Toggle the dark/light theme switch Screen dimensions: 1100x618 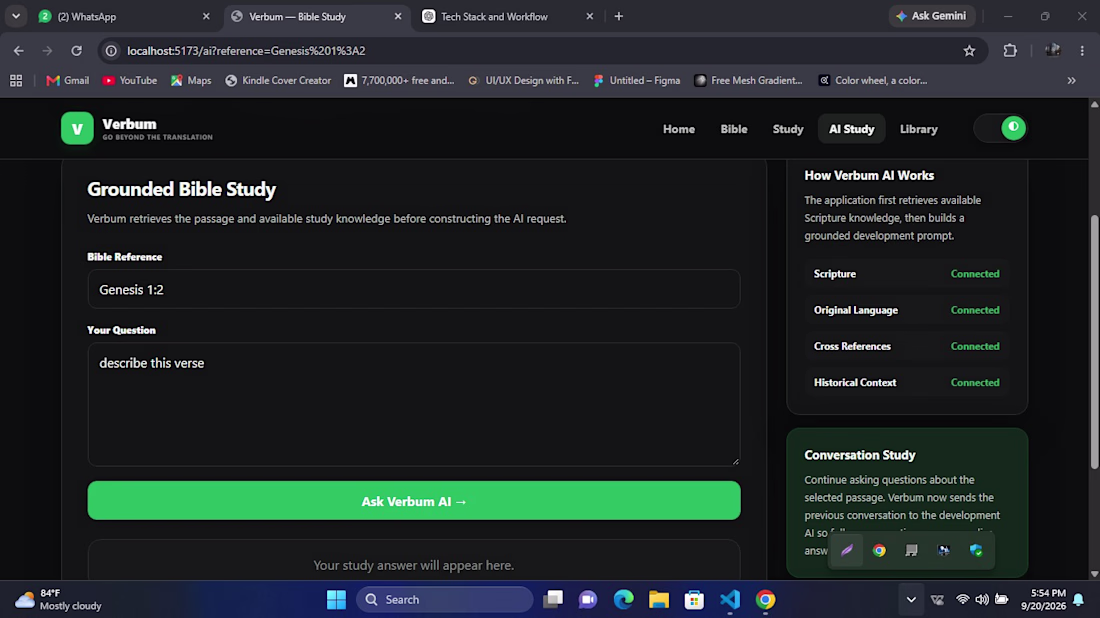(1000, 128)
